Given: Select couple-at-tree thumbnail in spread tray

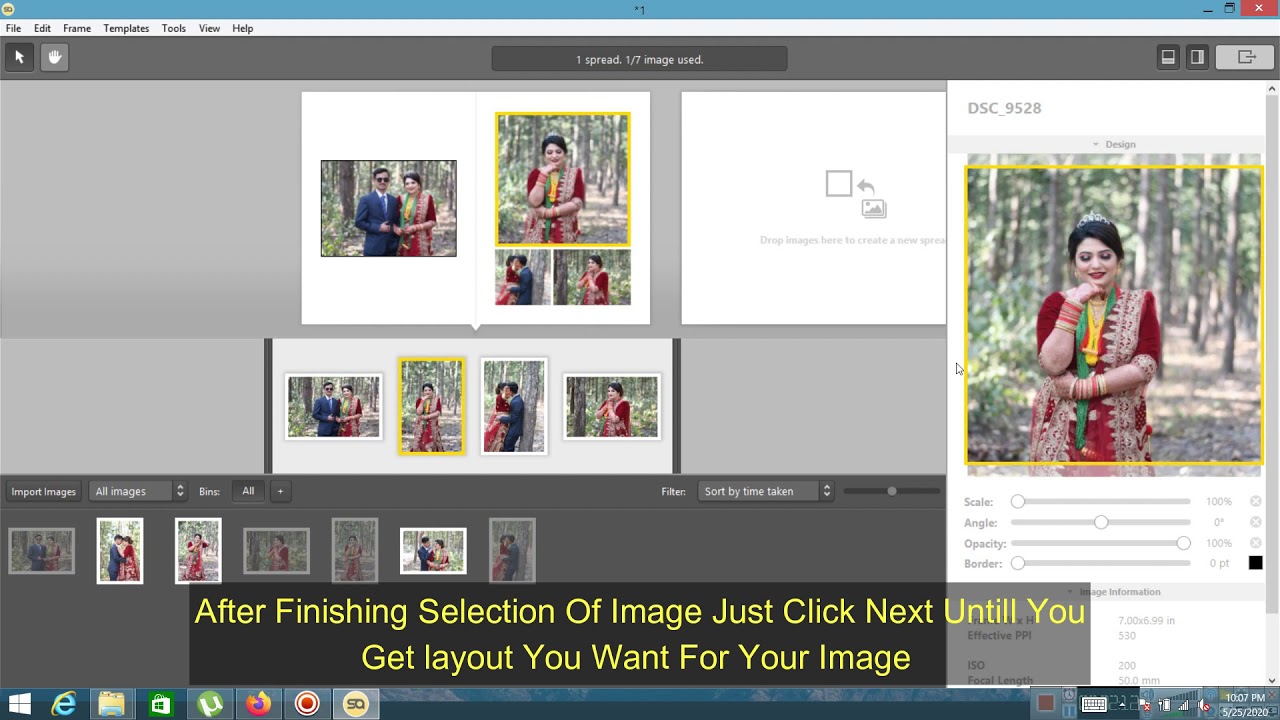Looking at the screenshot, I should (x=514, y=406).
